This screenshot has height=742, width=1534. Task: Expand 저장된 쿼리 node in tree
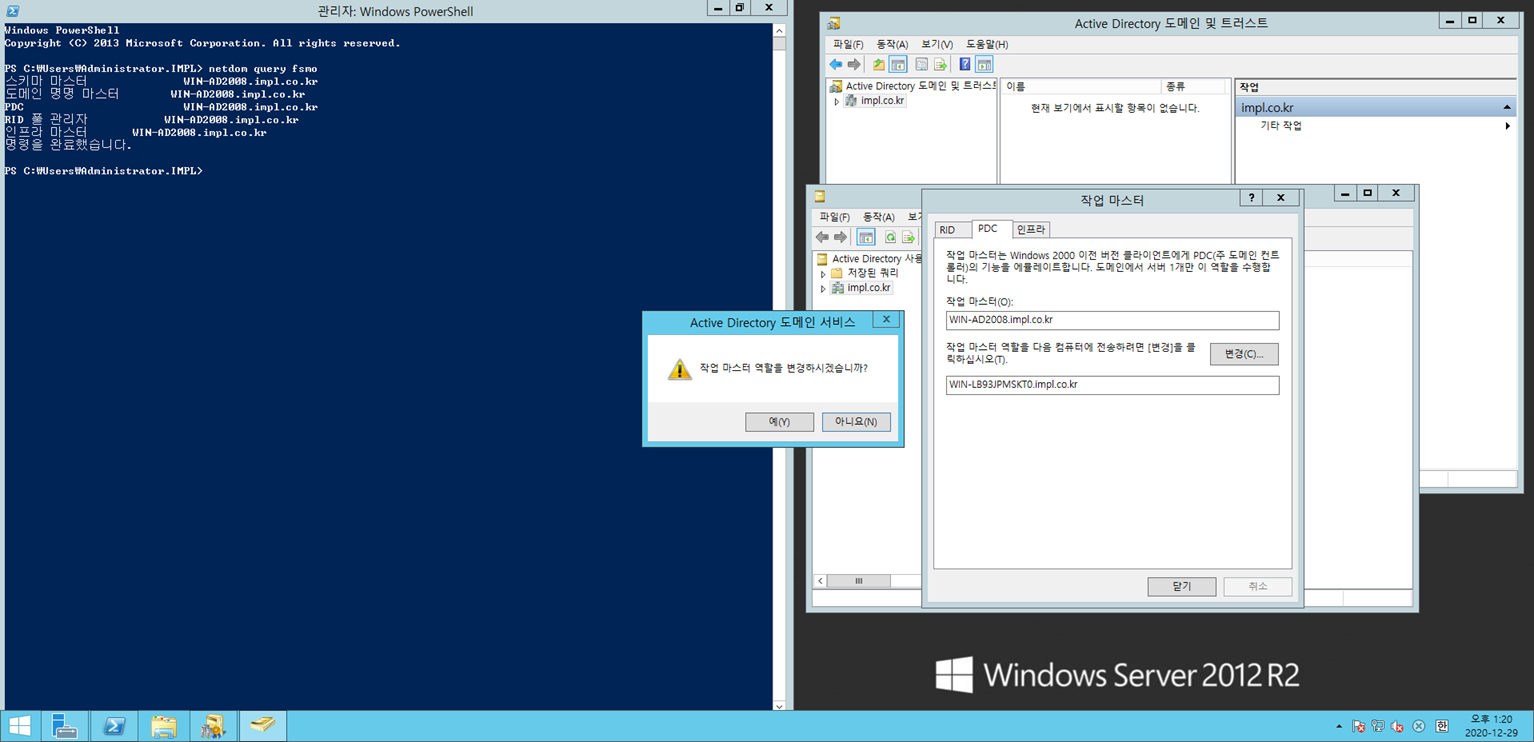click(x=823, y=273)
